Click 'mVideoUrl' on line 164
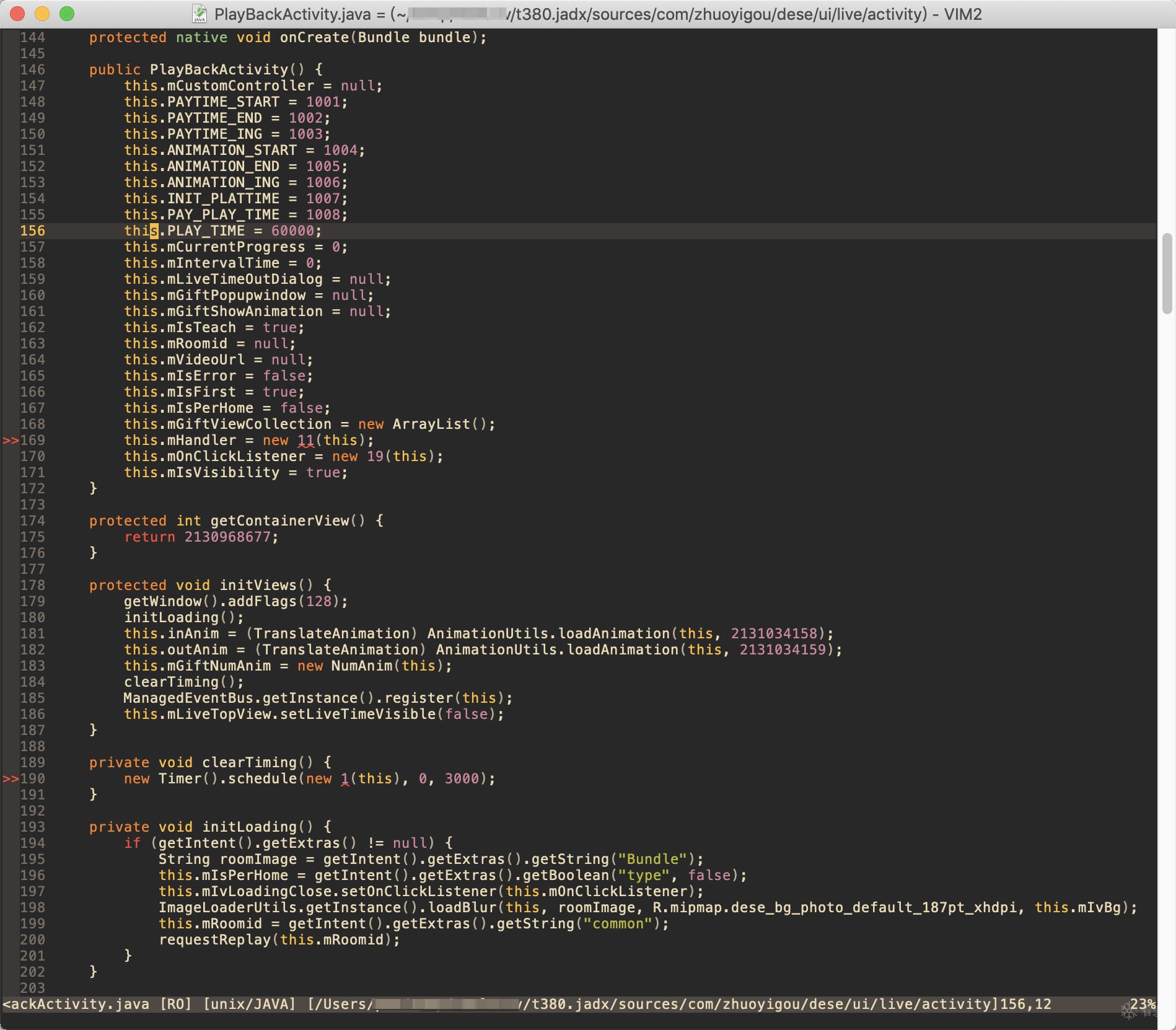Viewport: 1176px width, 1030px height. tap(206, 360)
